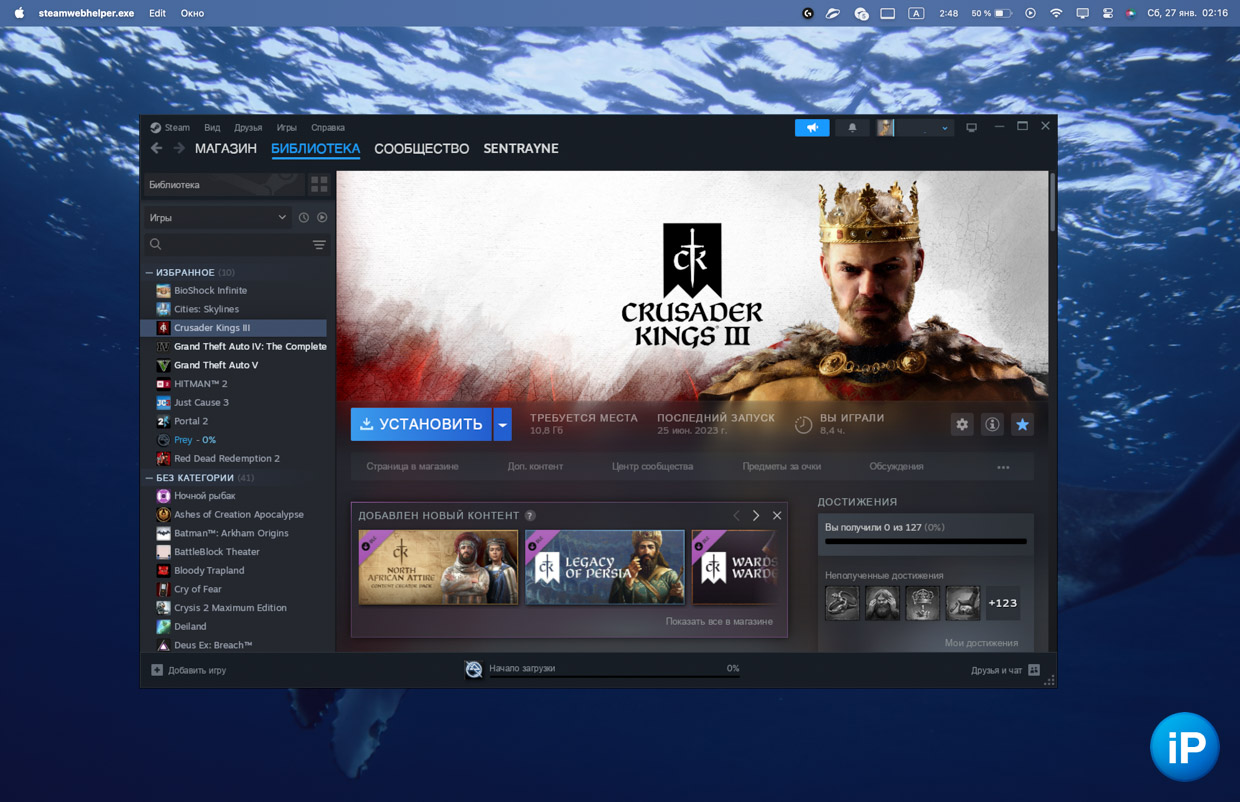1240x802 pixels.
Task: Select Red Dead Redemption 2
Action: 235,459
